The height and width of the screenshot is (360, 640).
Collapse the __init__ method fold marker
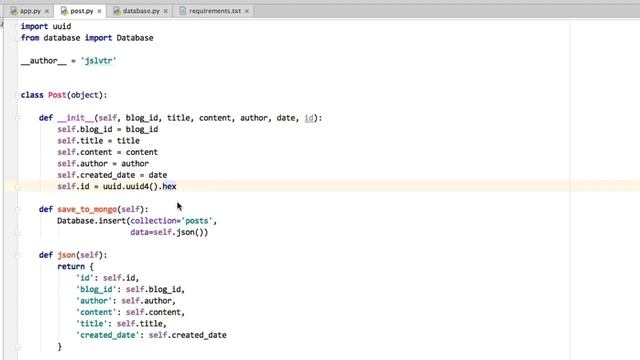coord(18,118)
